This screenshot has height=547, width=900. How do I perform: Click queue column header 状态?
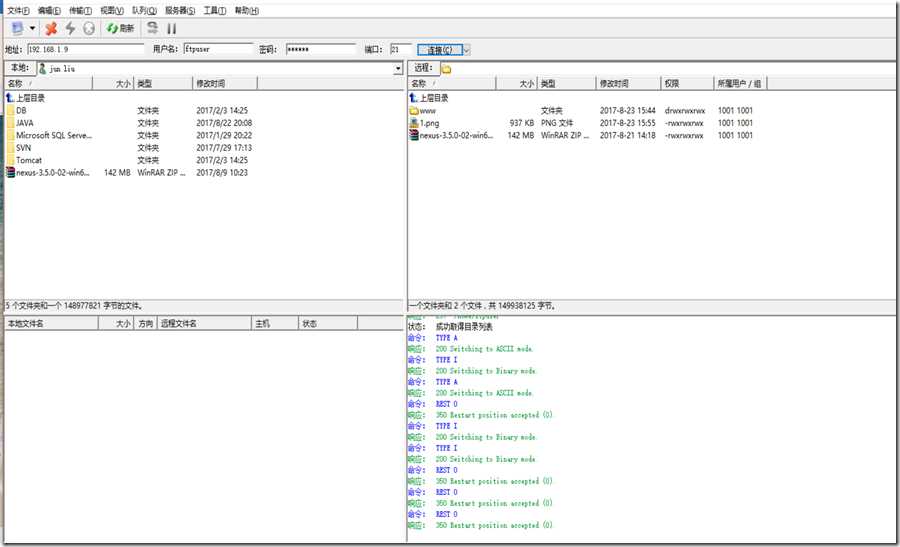click(x=328, y=324)
